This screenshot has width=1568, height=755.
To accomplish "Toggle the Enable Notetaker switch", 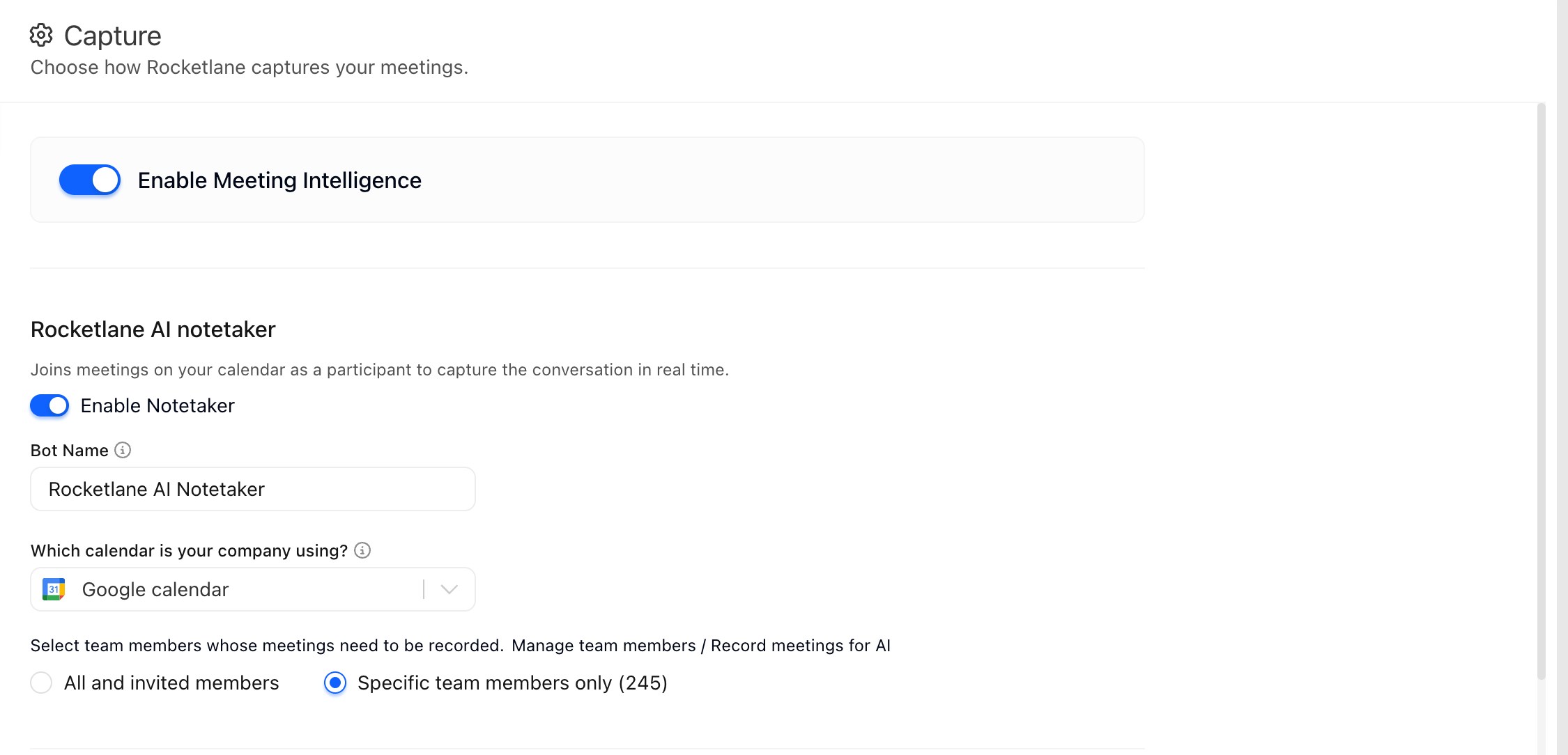I will click(49, 405).
